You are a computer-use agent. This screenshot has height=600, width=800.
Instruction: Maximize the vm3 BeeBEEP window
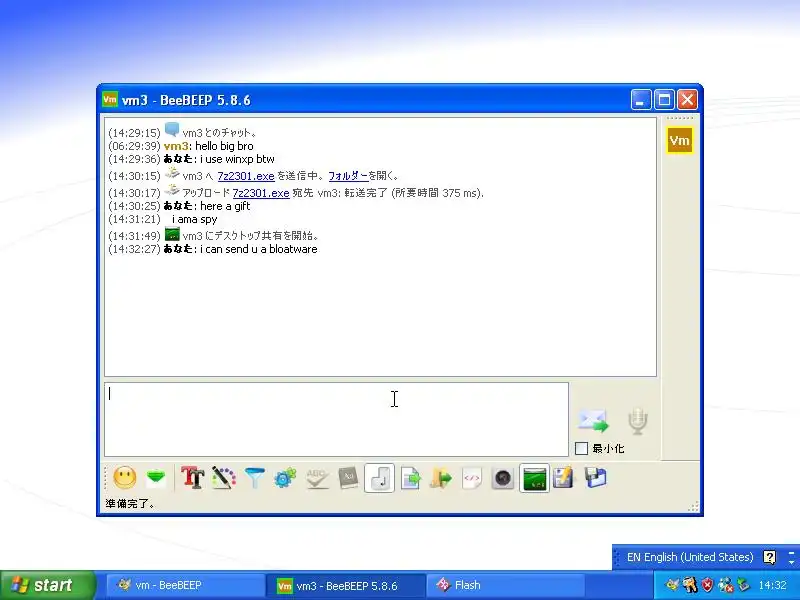pyautogui.click(x=664, y=99)
